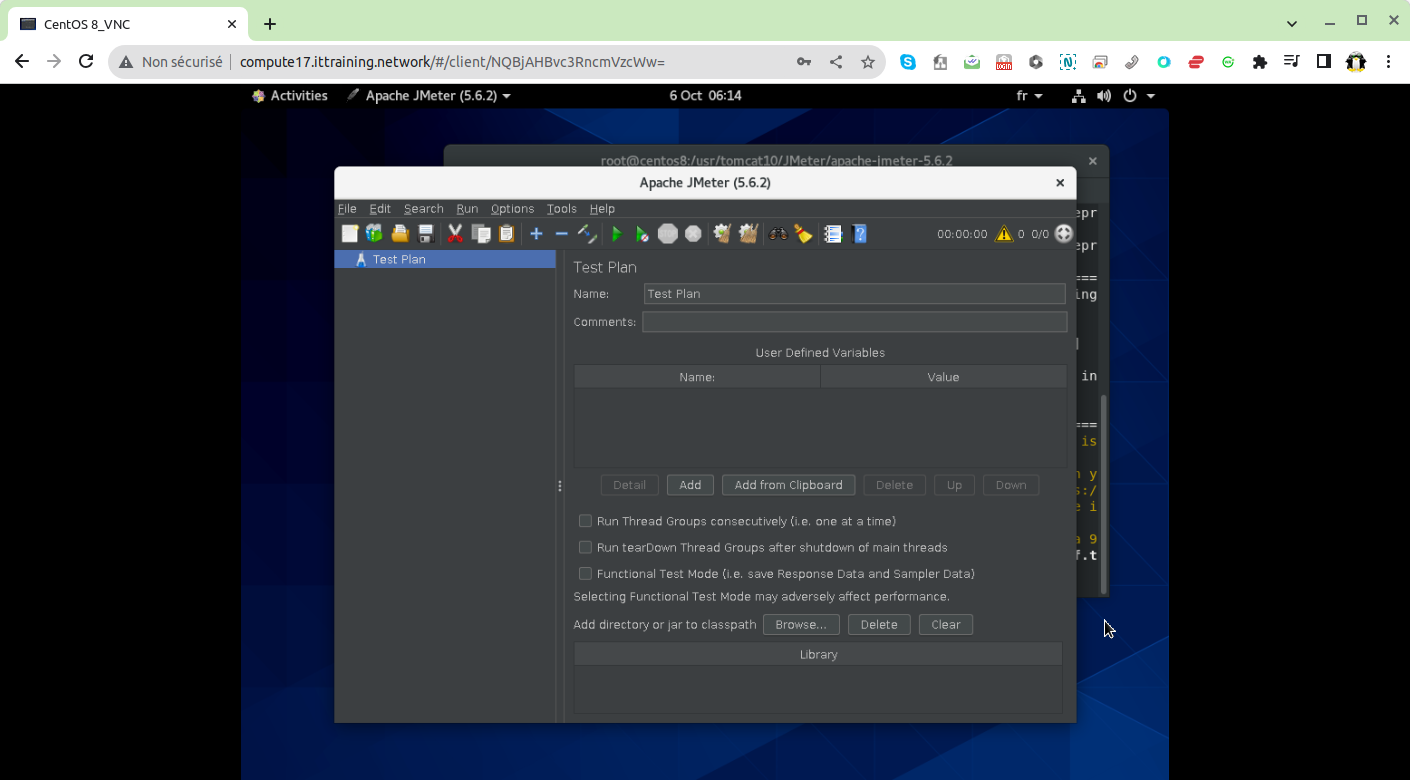
Task: Enable Run tearDown Thread Groups after shutdown
Action: 586,547
